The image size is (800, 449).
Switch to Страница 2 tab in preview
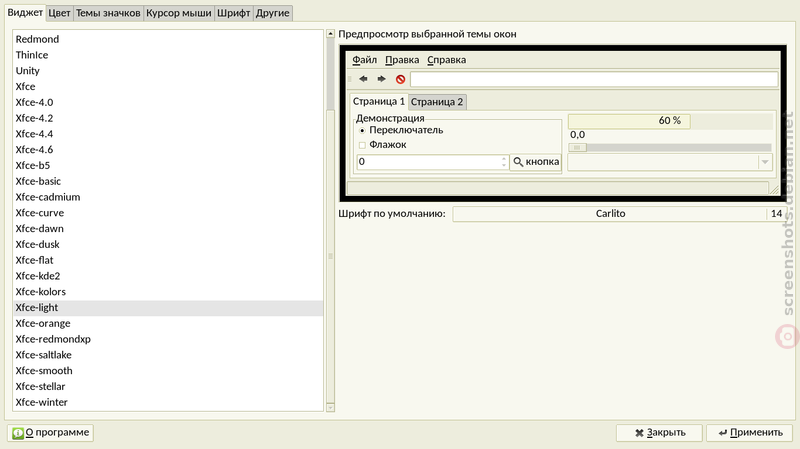(x=437, y=102)
